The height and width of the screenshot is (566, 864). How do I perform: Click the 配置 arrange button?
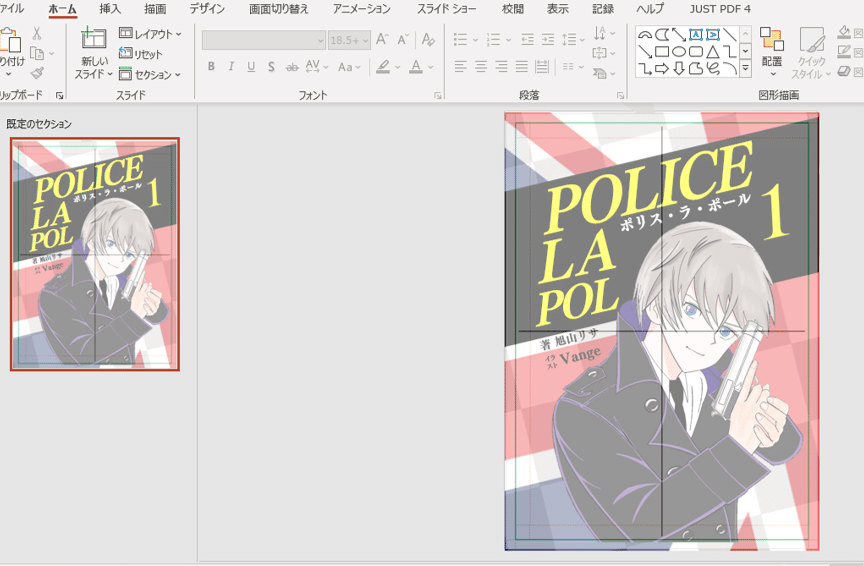(x=772, y=53)
